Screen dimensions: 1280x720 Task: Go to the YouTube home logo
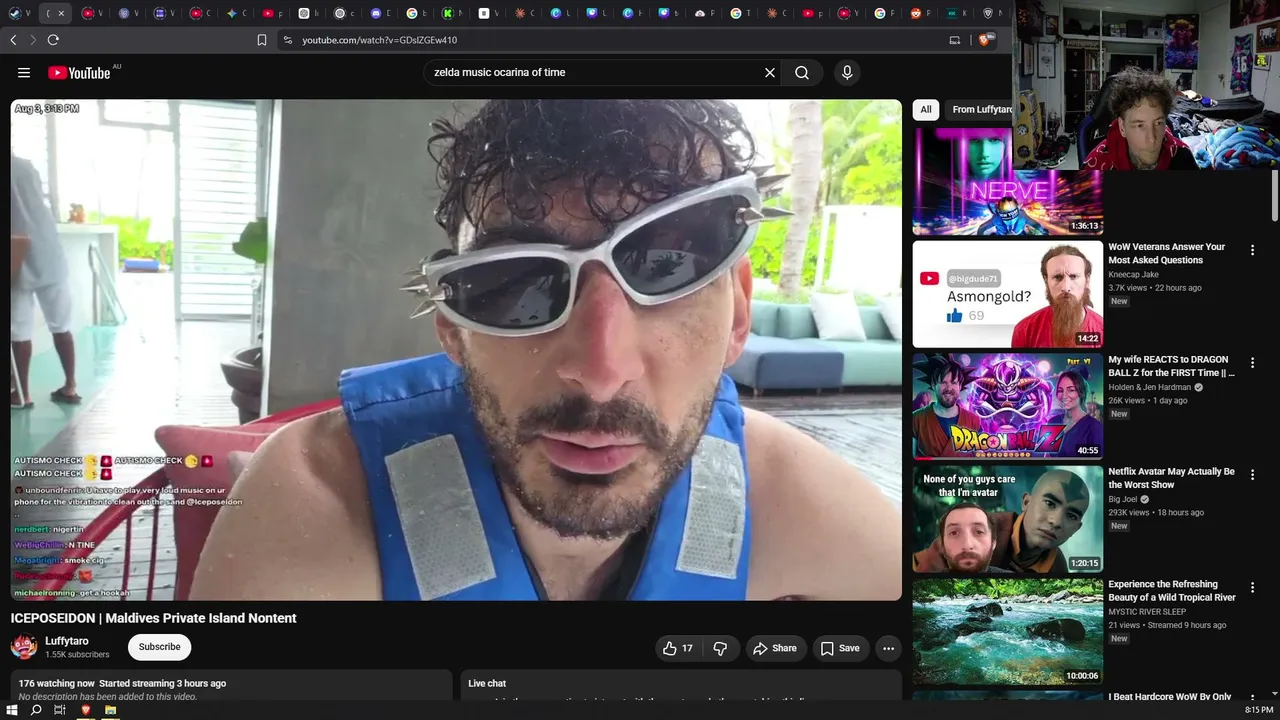[79, 73]
